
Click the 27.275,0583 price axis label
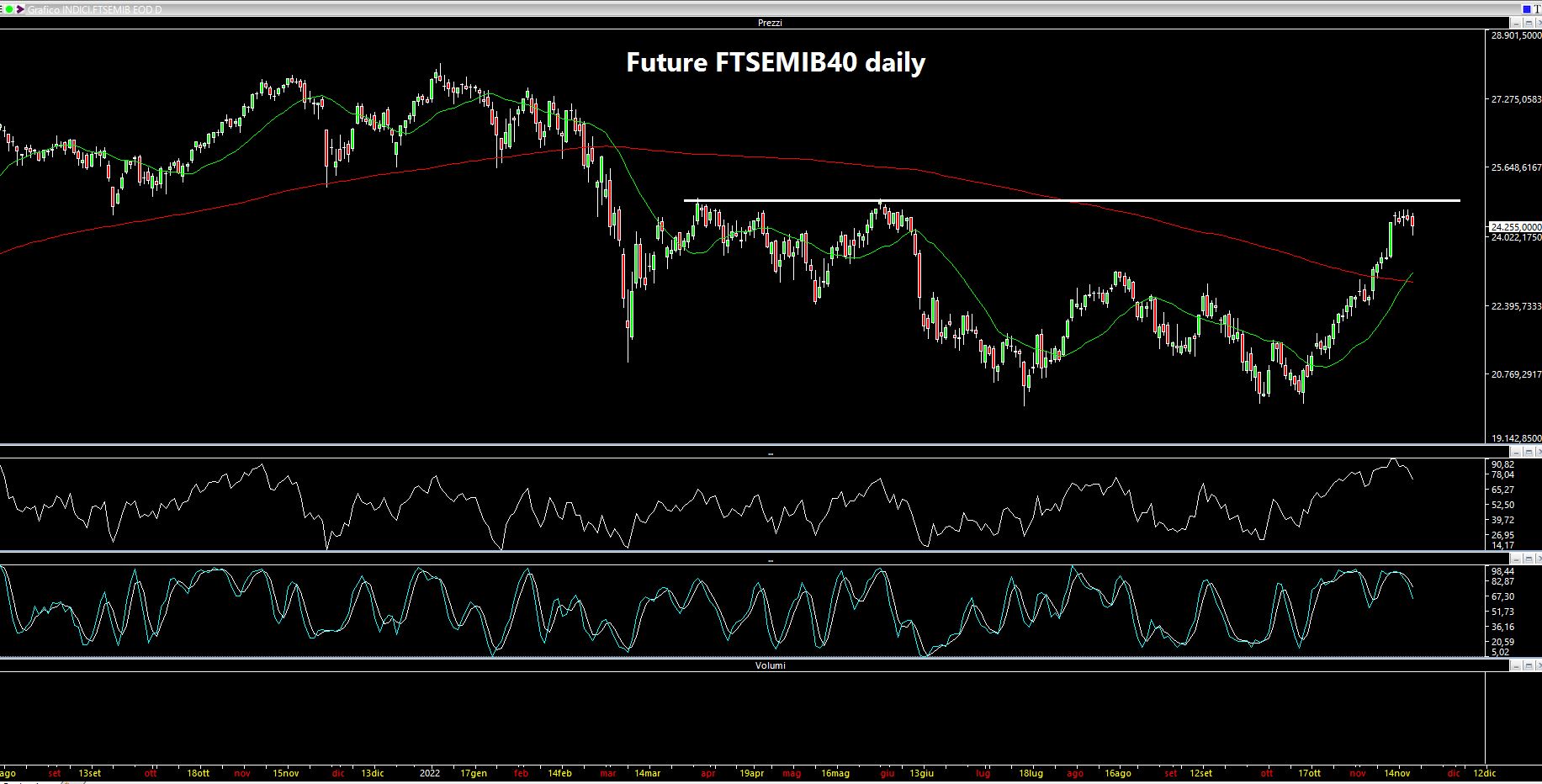coord(1516,99)
